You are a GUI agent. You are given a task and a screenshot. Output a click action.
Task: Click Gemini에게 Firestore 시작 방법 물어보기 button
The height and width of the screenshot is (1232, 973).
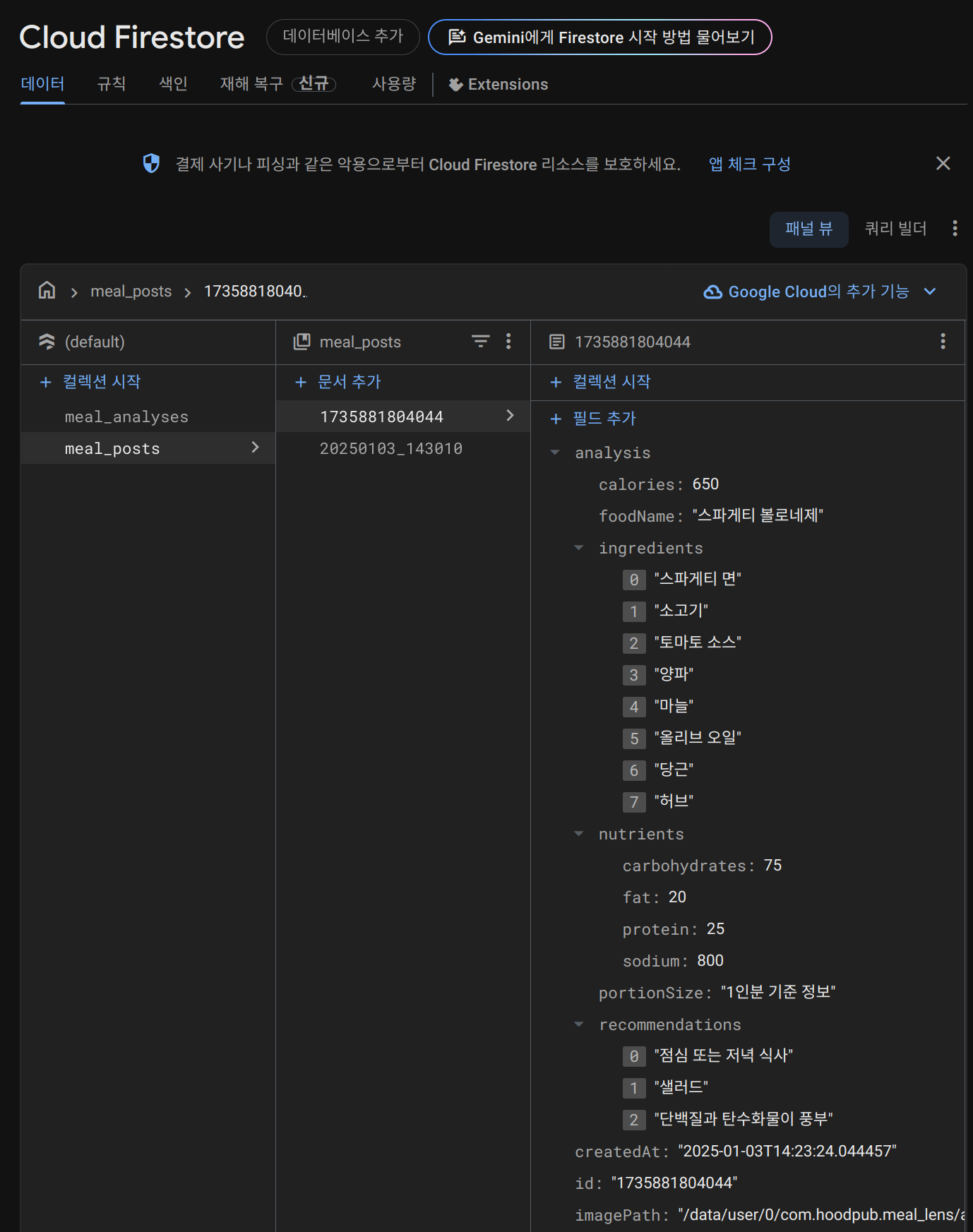pos(600,37)
